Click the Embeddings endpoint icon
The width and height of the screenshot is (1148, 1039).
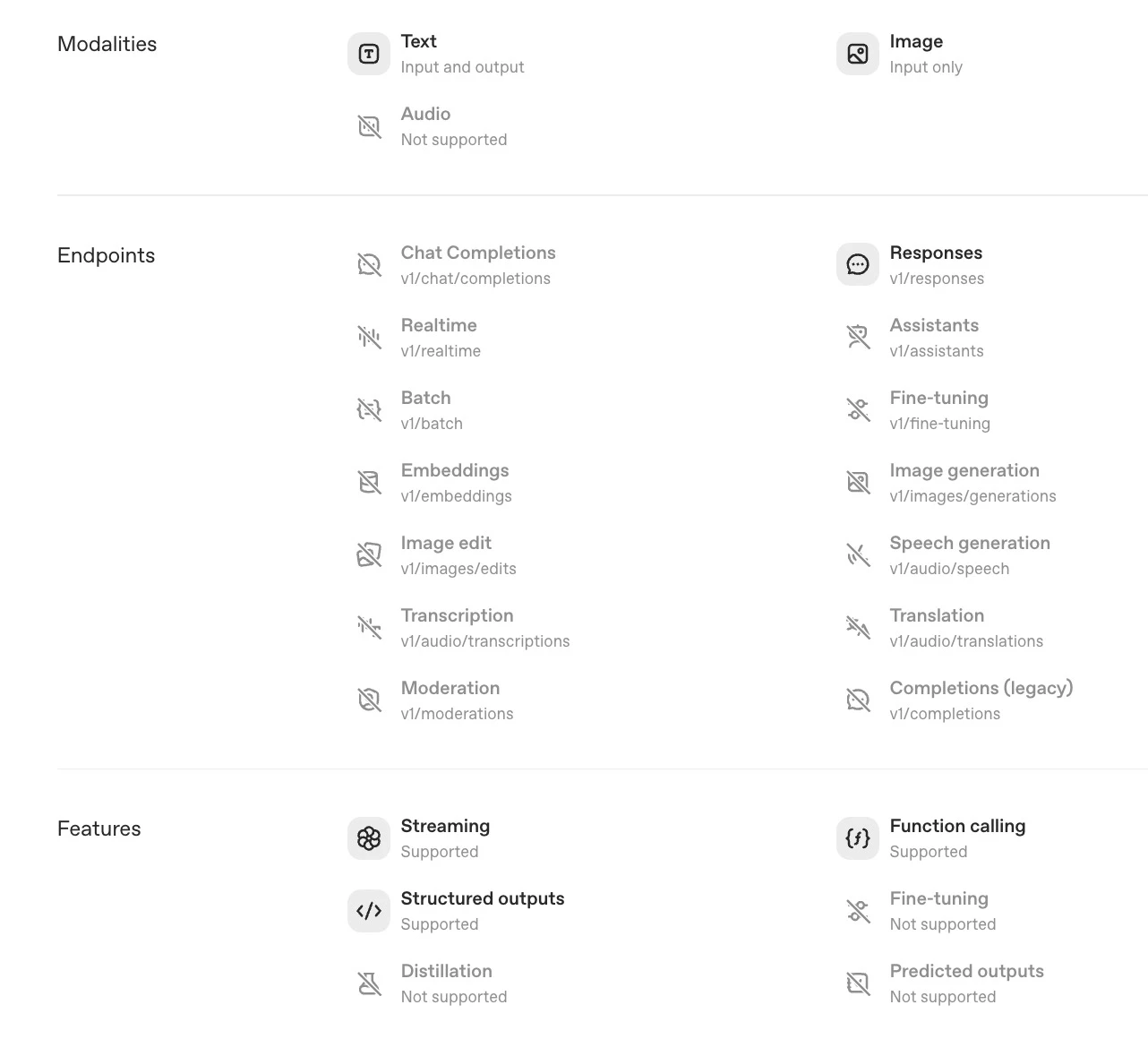point(369,483)
